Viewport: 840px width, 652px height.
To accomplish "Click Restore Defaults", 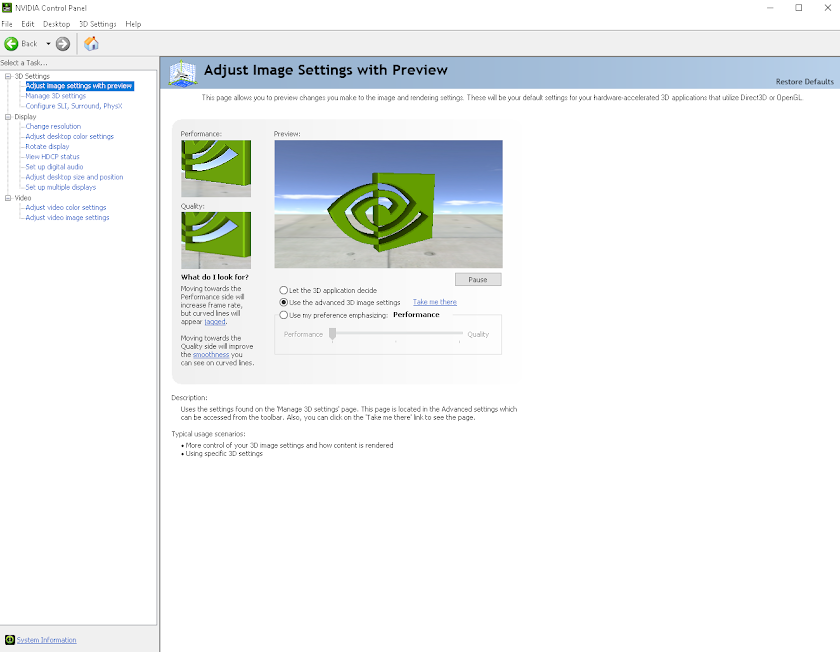I will (x=805, y=81).
